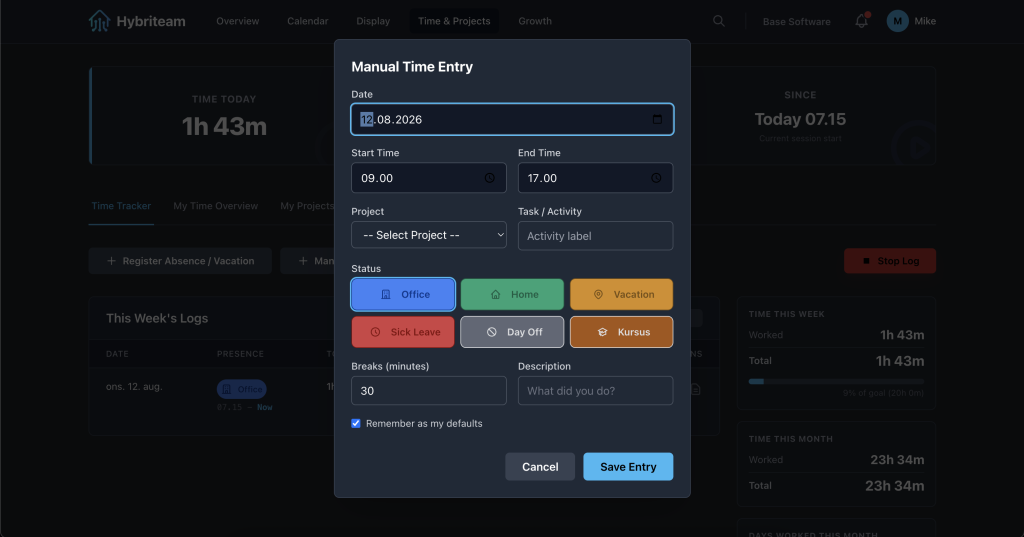Click the ons. 12. aug. date cell

pos(134,387)
